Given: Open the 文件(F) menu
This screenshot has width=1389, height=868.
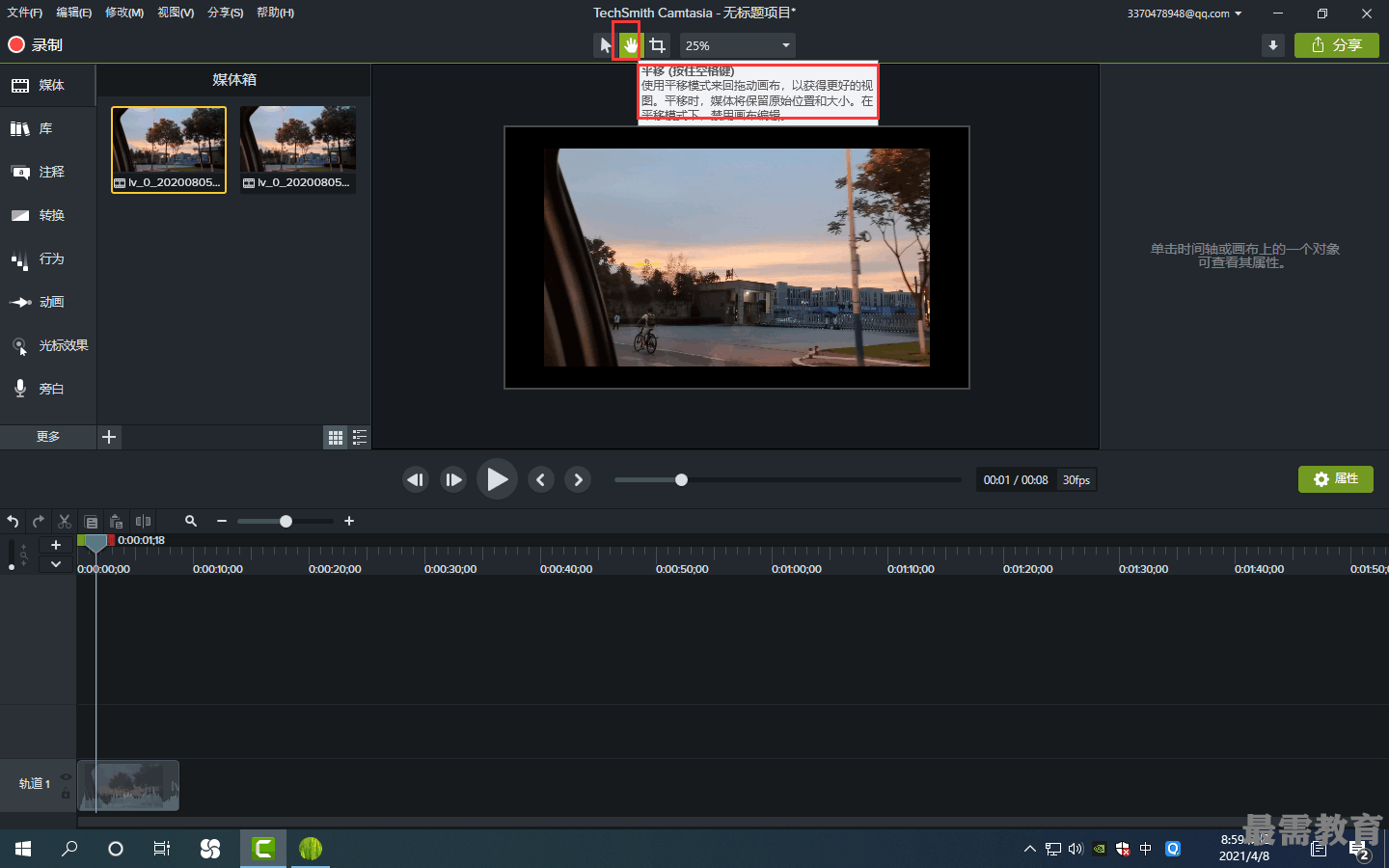Looking at the screenshot, I should pos(25,13).
